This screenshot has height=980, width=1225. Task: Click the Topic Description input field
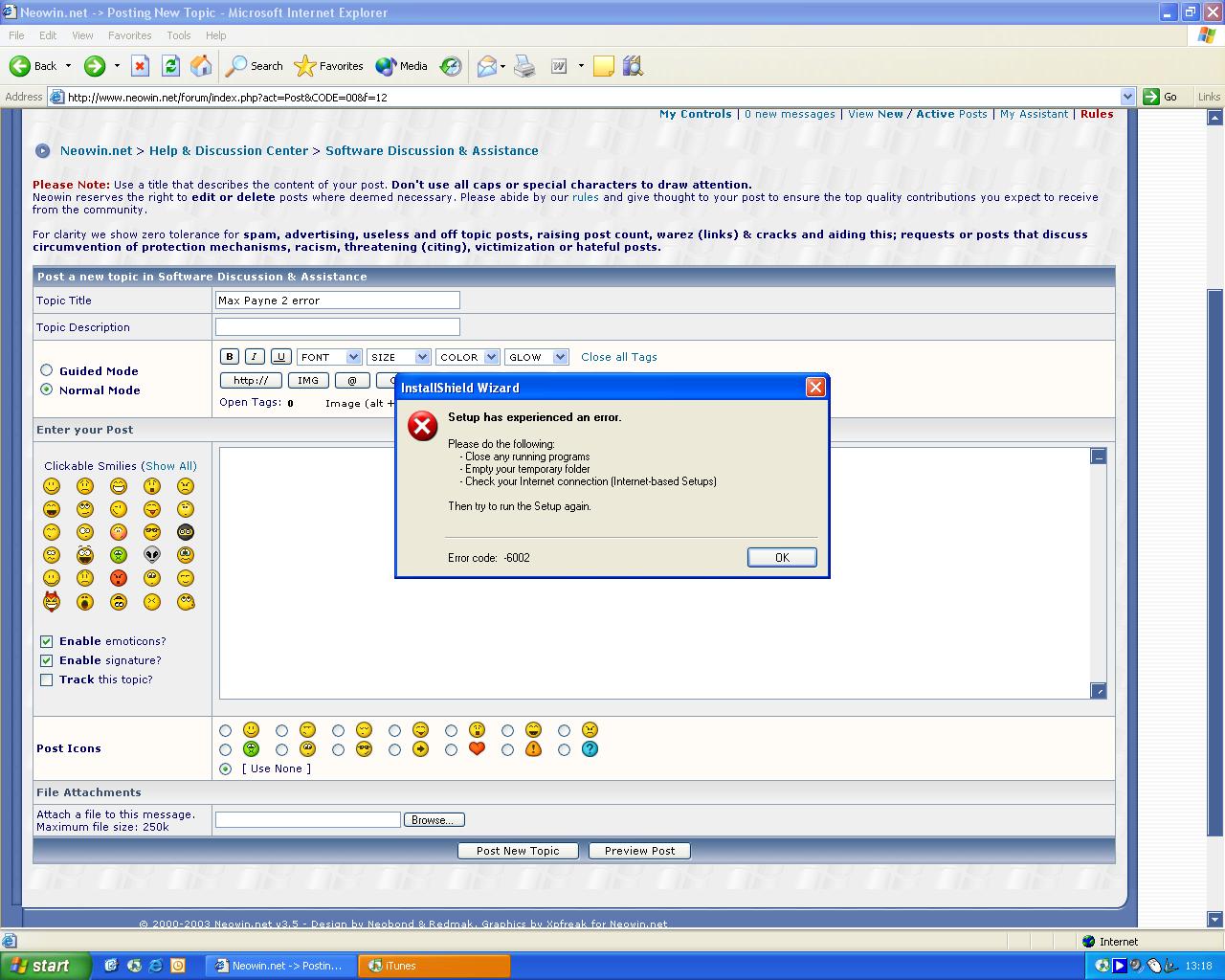pyautogui.click(x=337, y=327)
